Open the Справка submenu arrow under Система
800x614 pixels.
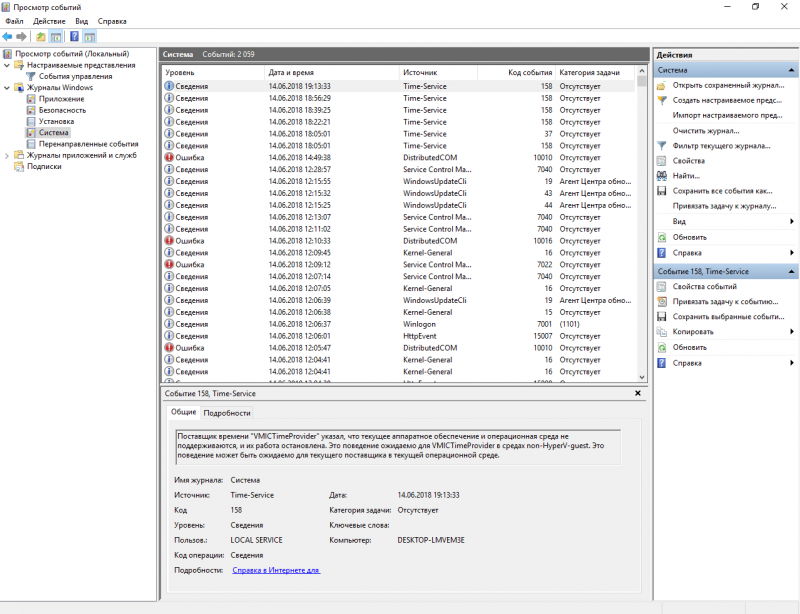tap(792, 253)
